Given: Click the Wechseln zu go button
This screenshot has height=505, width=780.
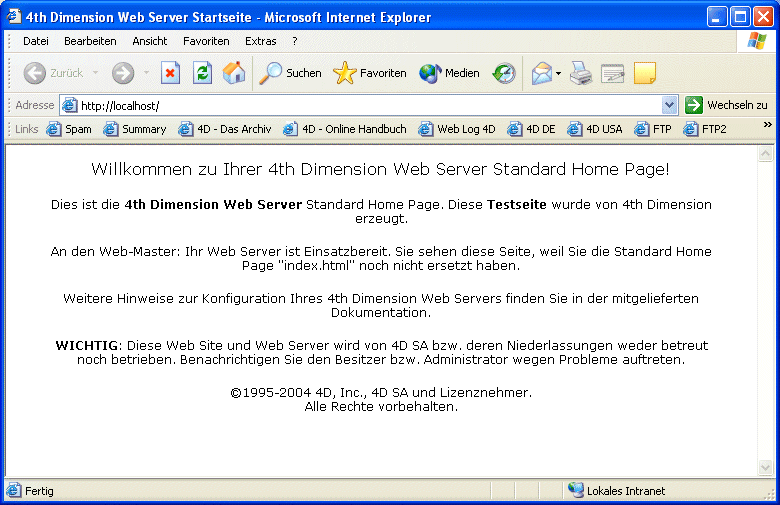Looking at the screenshot, I should tap(727, 105).
